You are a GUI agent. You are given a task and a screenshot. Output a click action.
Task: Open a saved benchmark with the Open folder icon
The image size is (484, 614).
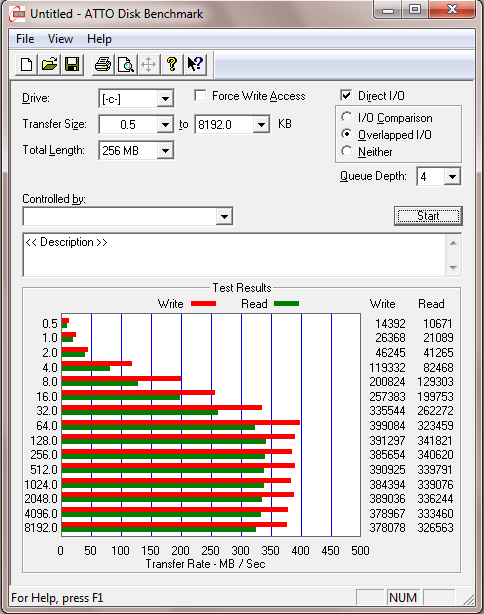[x=49, y=64]
